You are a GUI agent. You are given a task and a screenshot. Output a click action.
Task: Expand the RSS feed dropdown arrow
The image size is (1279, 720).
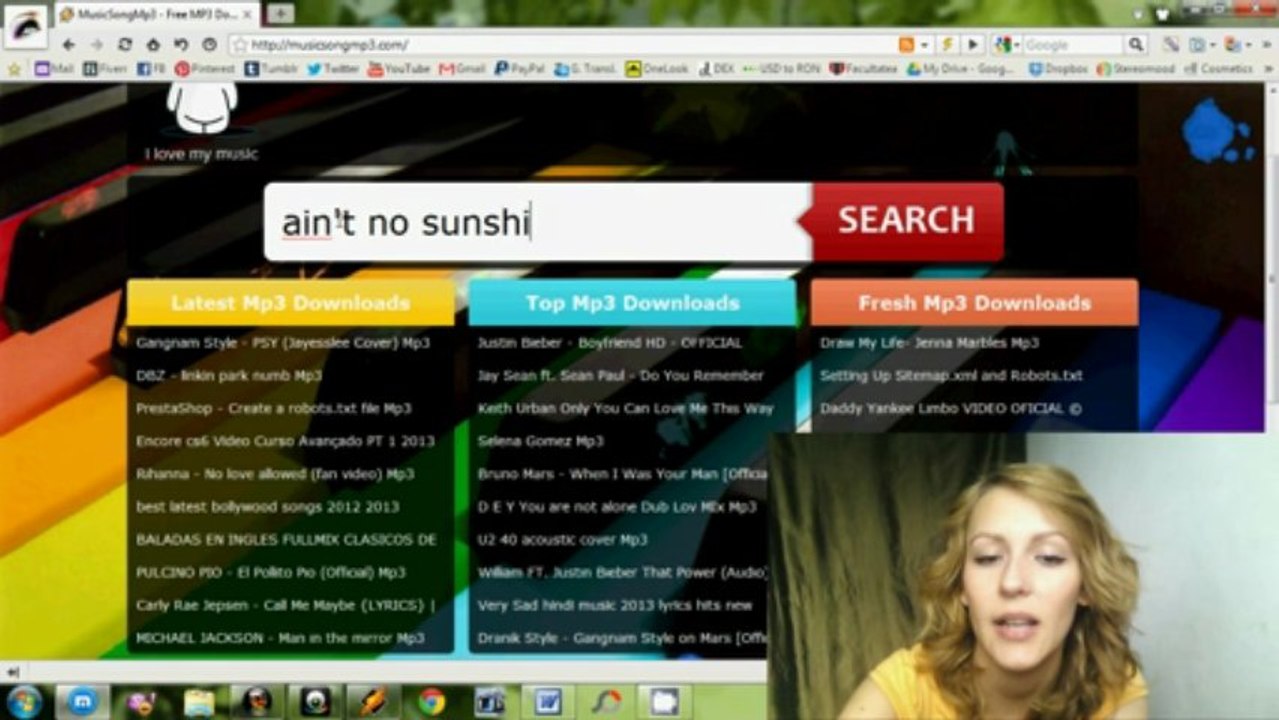924,45
